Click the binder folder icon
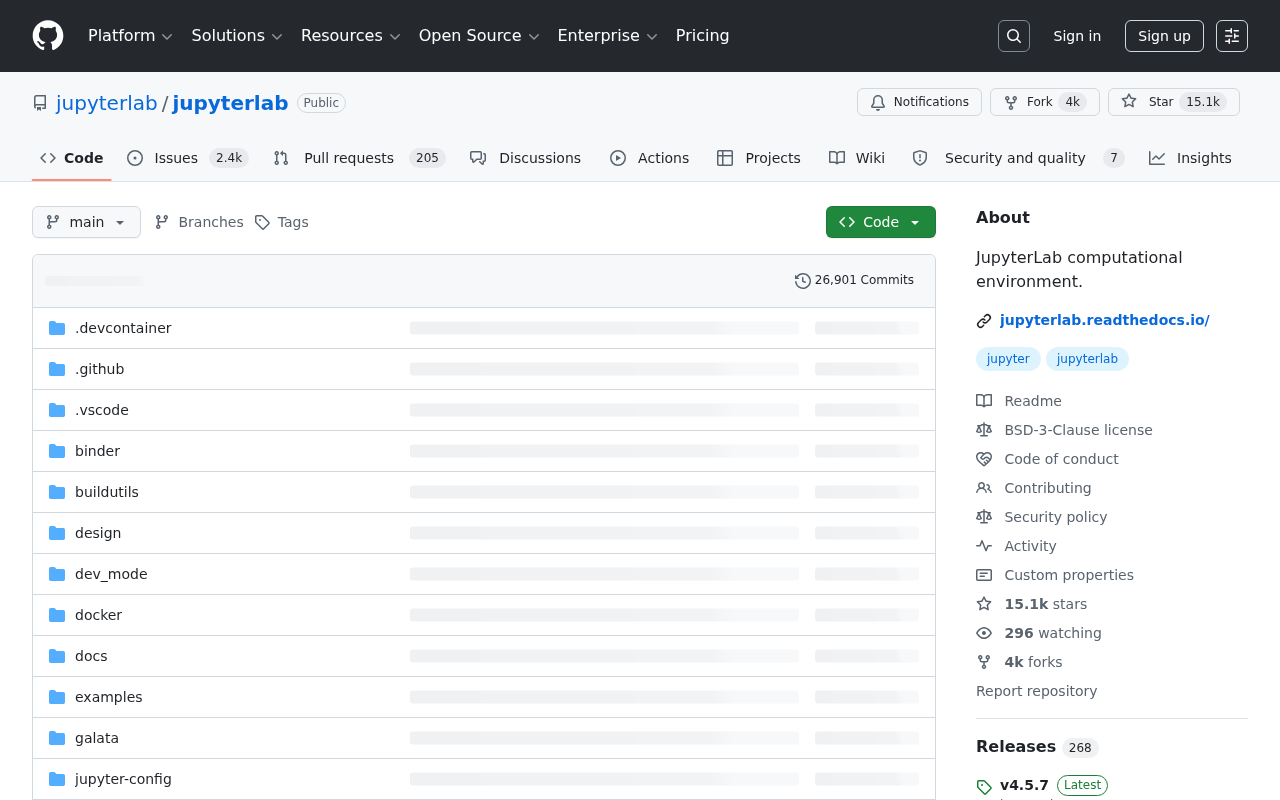Image resolution: width=1280 pixels, height=800 pixels. tap(57, 451)
